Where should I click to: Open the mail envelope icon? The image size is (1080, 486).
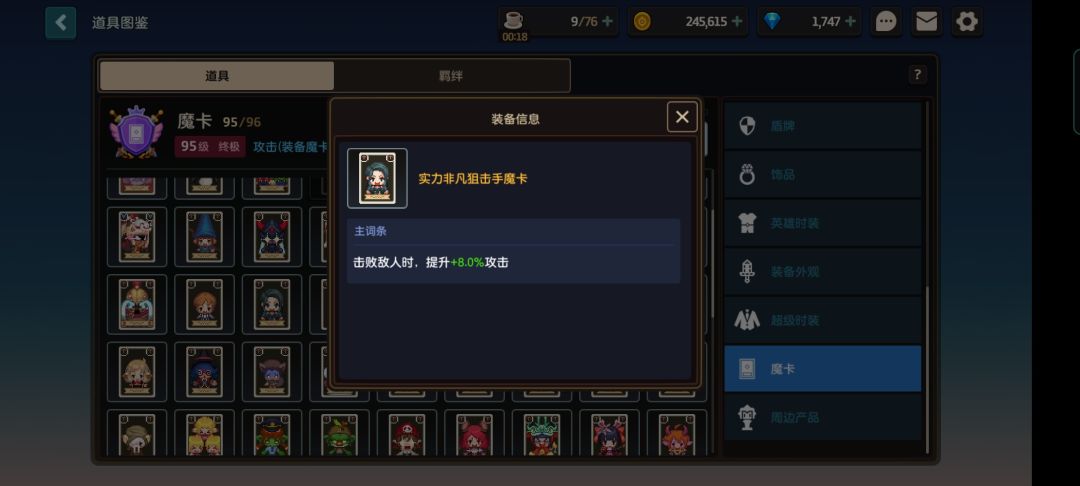[x=926, y=22]
